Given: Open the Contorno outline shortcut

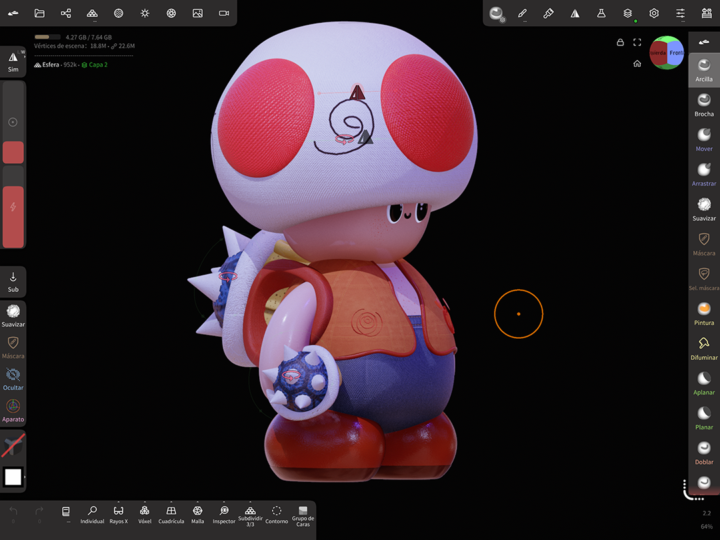Looking at the screenshot, I should point(276,514).
